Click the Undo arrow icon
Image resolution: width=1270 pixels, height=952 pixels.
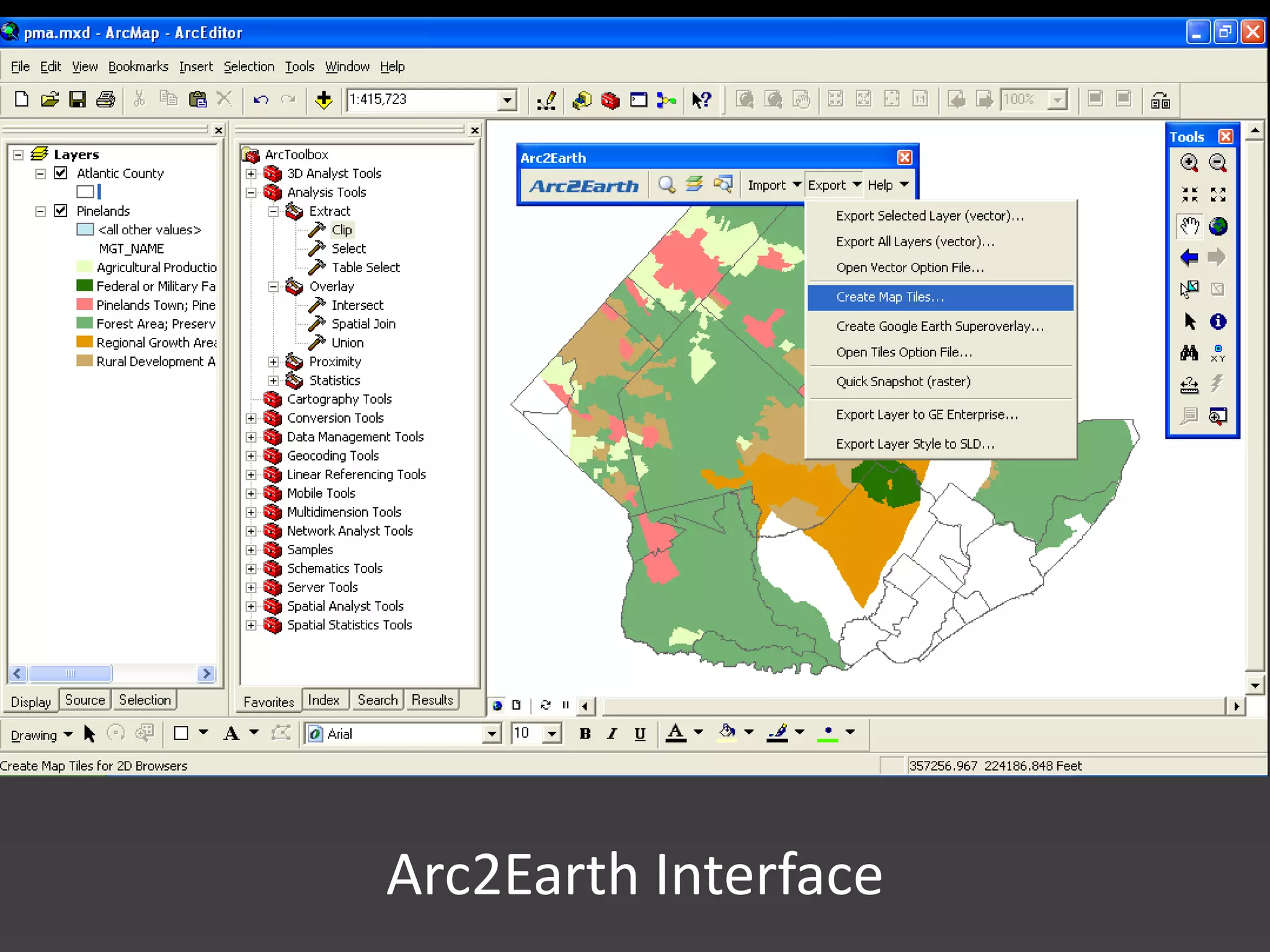pos(260,99)
